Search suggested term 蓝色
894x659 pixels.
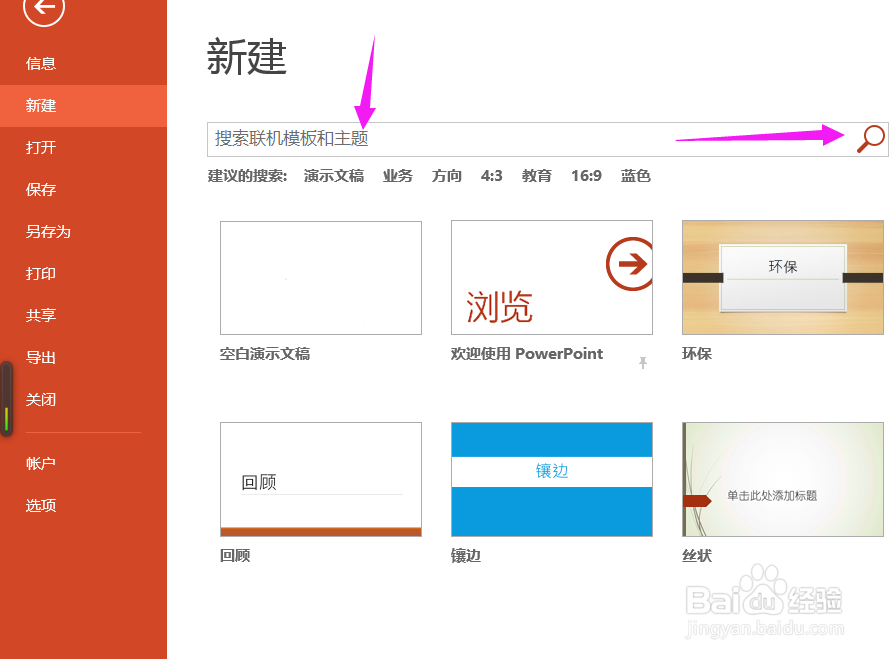point(635,176)
